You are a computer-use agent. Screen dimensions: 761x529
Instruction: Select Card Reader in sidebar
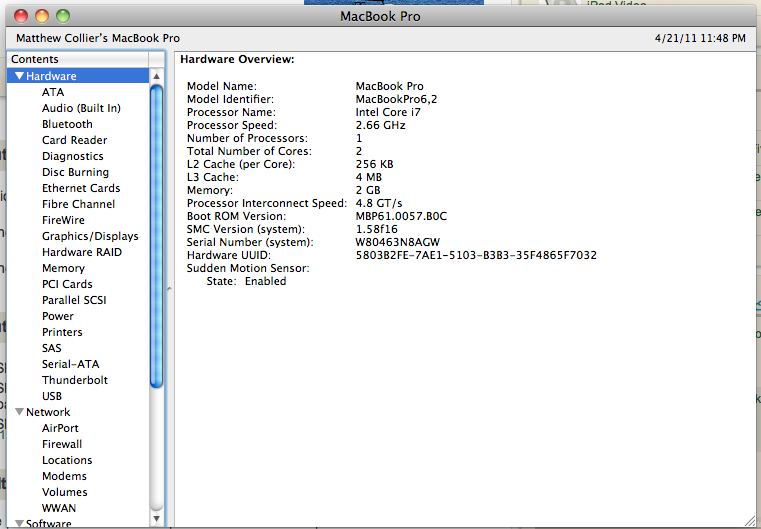(74, 140)
